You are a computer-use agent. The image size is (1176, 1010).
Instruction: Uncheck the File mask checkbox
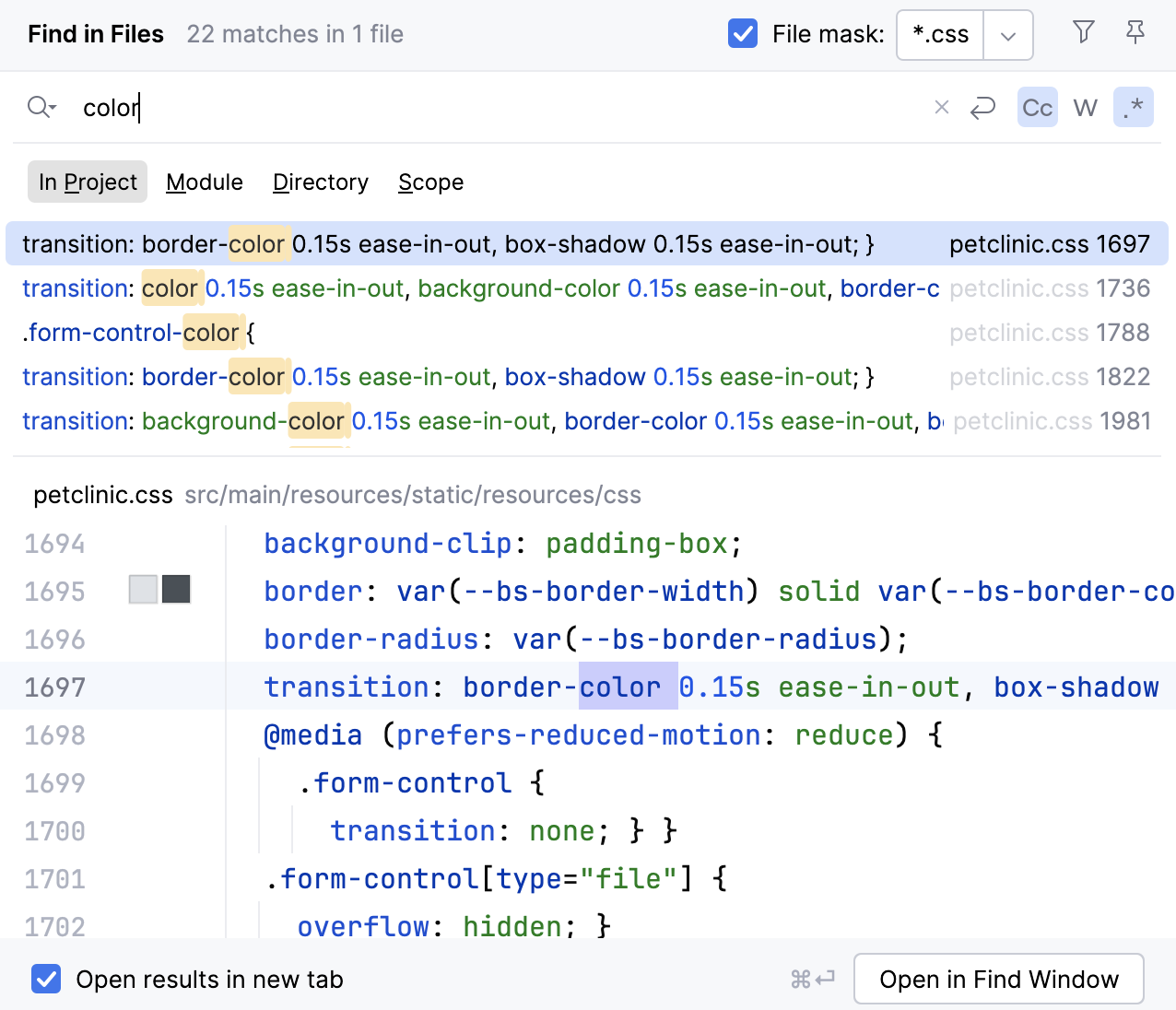tap(742, 33)
